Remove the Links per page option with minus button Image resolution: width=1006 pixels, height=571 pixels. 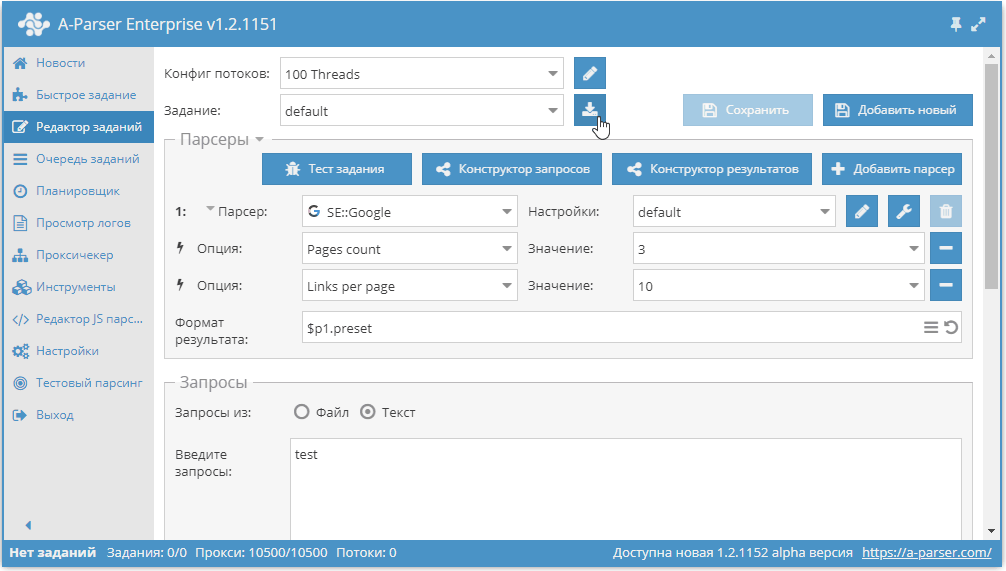946,286
